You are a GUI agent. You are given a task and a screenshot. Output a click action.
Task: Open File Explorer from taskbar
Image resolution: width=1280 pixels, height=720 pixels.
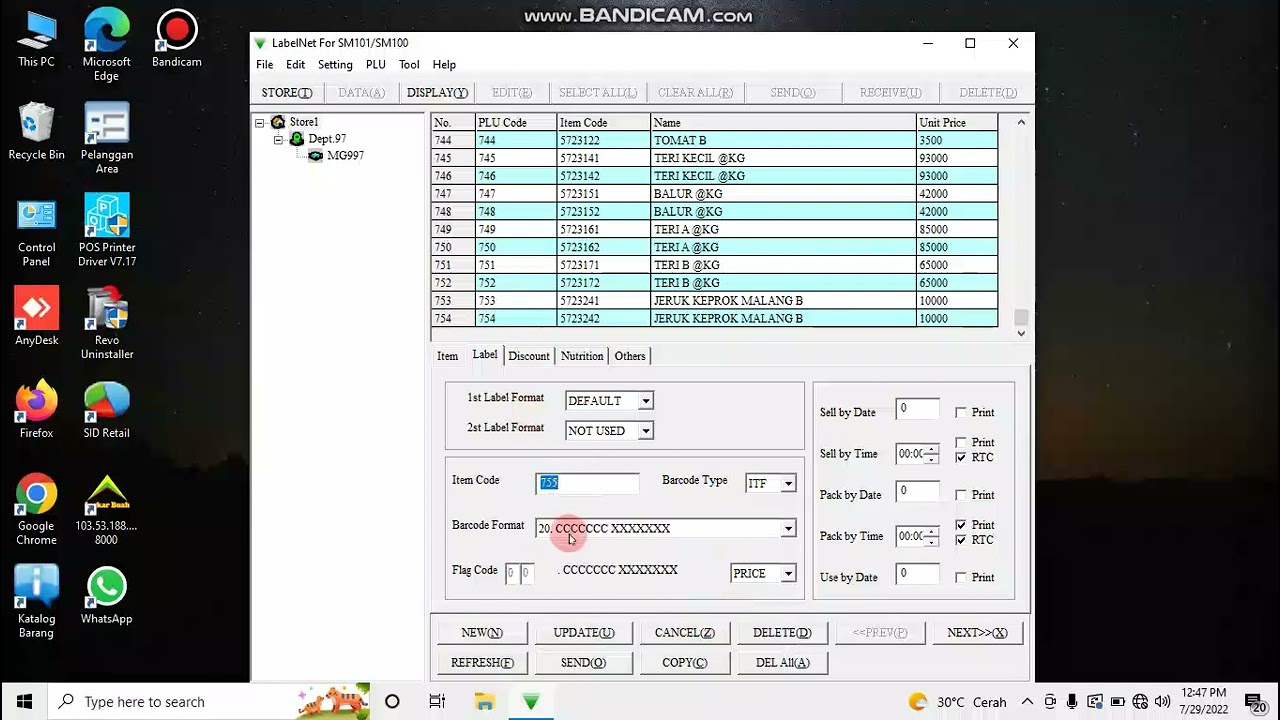point(484,701)
